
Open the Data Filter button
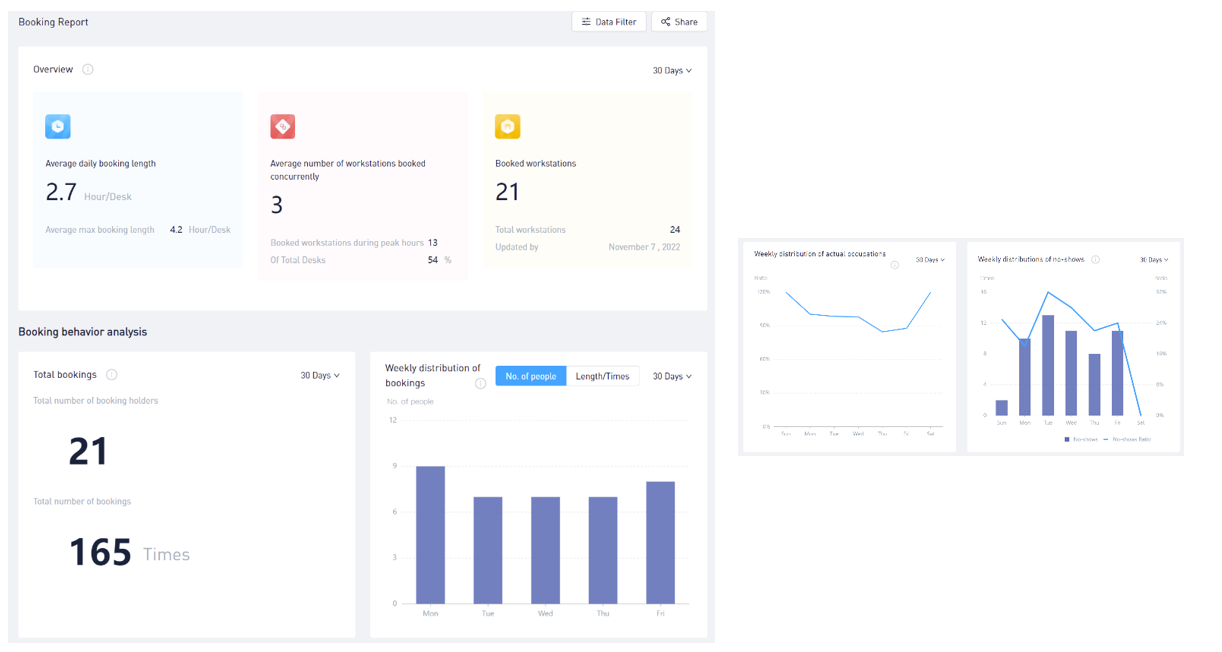[x=609, y=22]
